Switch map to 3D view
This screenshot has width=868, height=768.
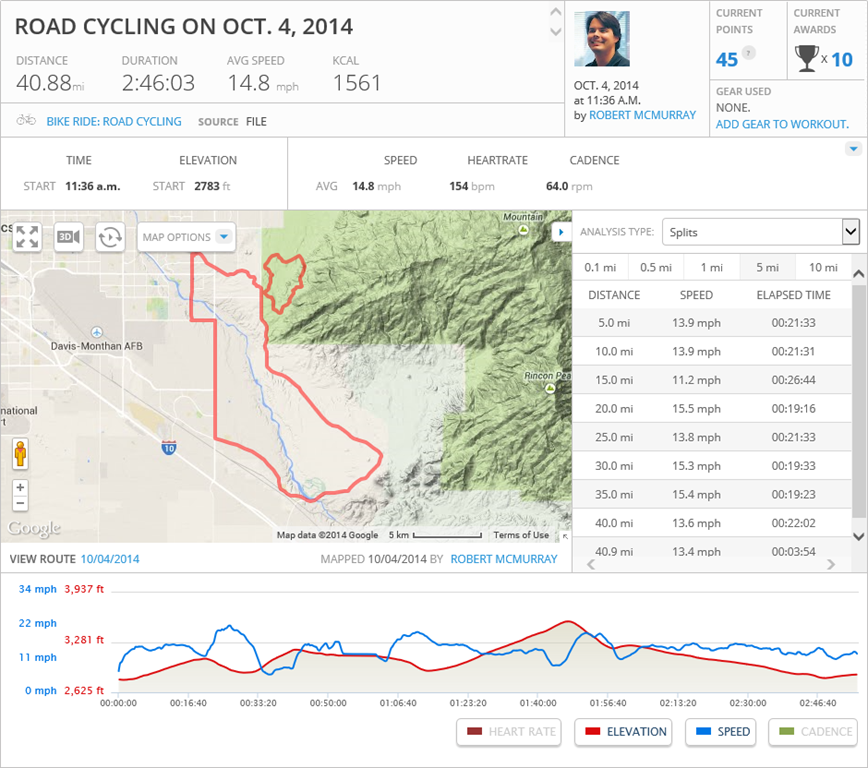[69, 237]
